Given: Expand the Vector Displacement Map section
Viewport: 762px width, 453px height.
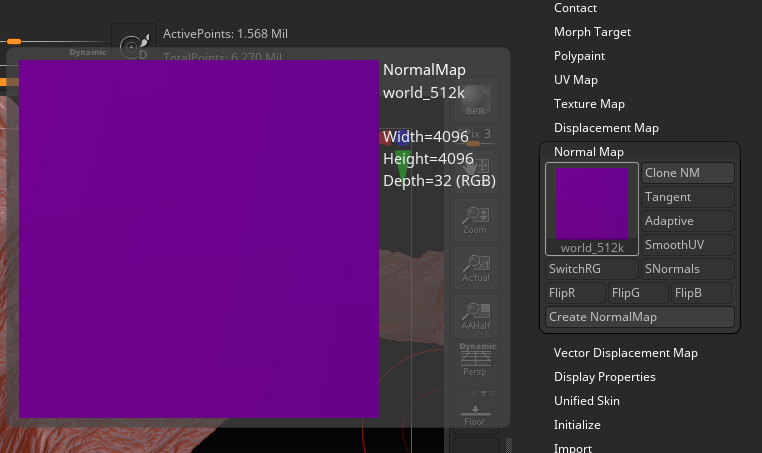Looking at the screenshot, I should 626,353.
